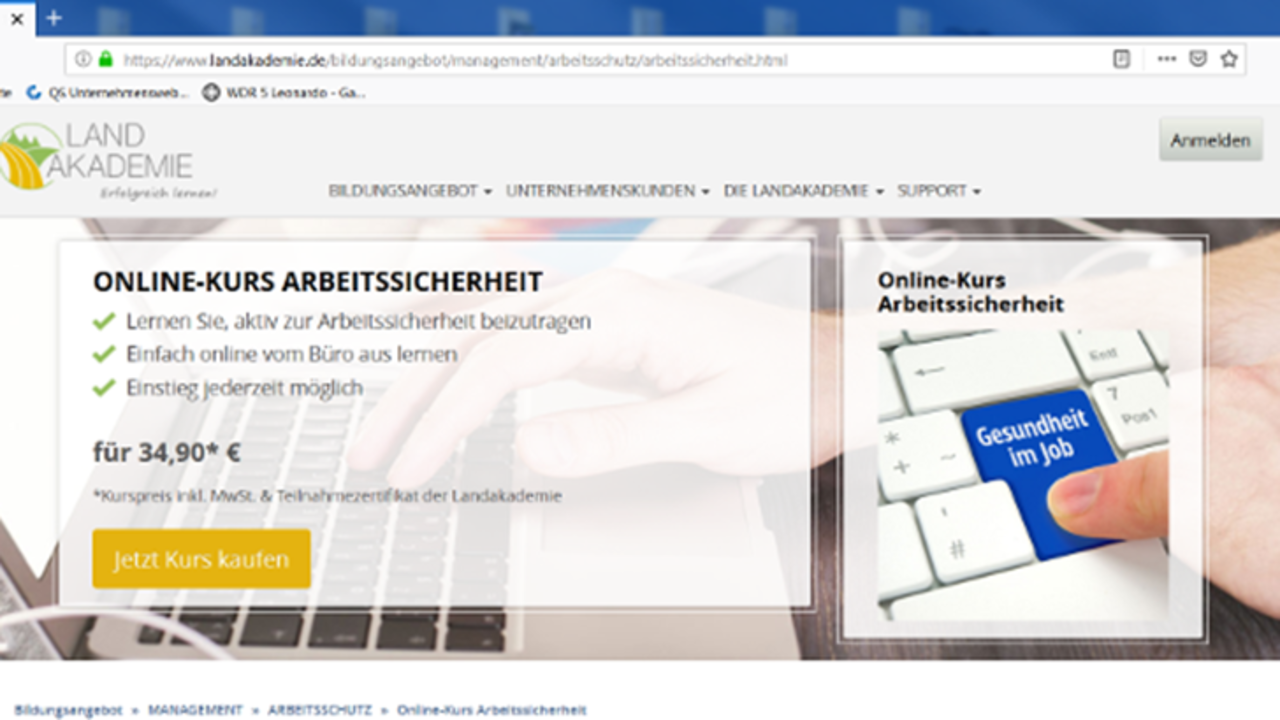Save the page to Pocket
This screenshot has width=1280, height=720.
(x=1197, y=59)
